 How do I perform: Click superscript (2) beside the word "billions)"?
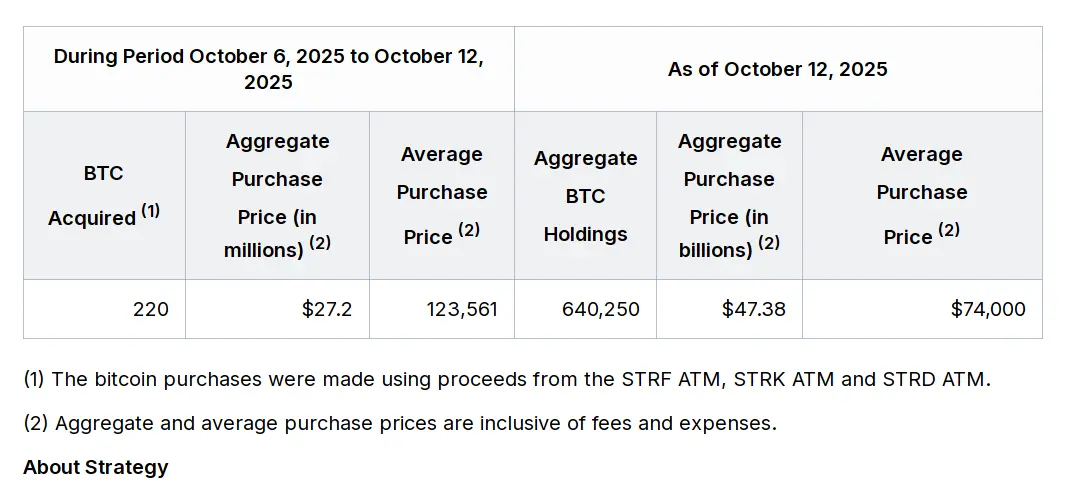point(768,243)
